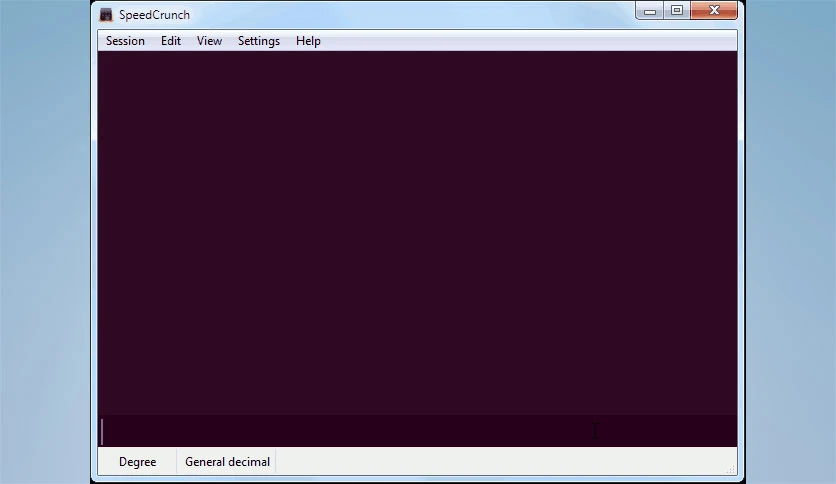Maximize the SpeedCrunch window
The image size is (836, 484).
click(677, 11)
